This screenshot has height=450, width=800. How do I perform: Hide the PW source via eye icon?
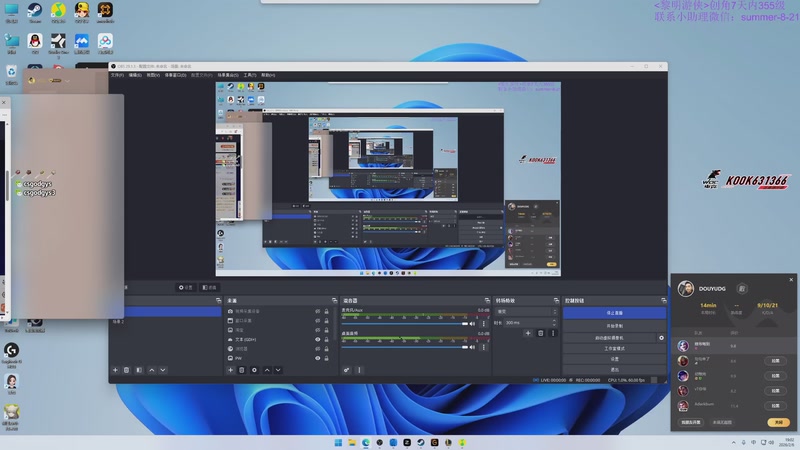point(317,358)
